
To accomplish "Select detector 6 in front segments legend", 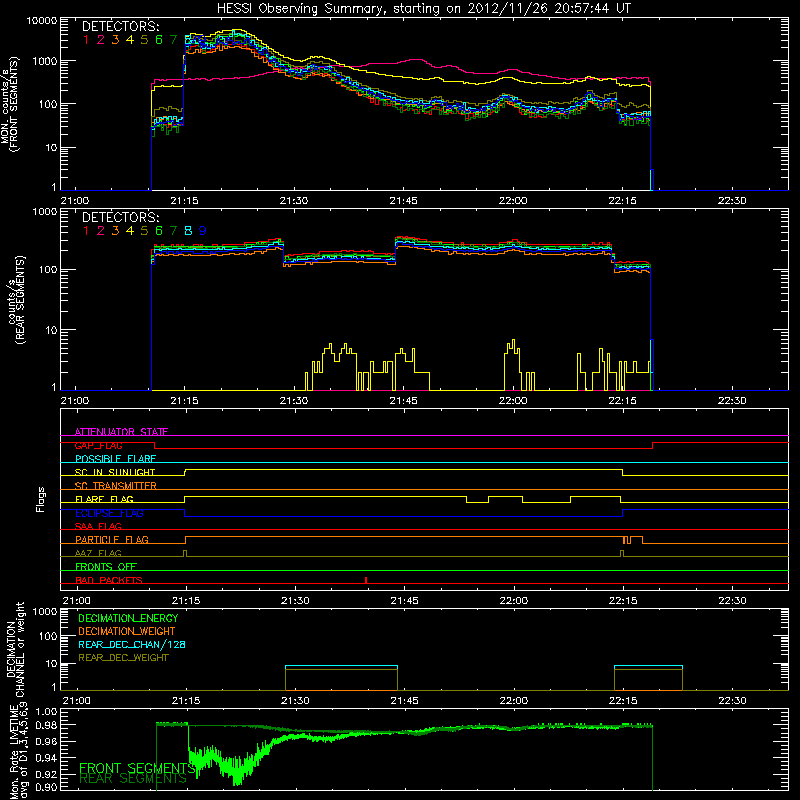I will [x=159, y=40].
